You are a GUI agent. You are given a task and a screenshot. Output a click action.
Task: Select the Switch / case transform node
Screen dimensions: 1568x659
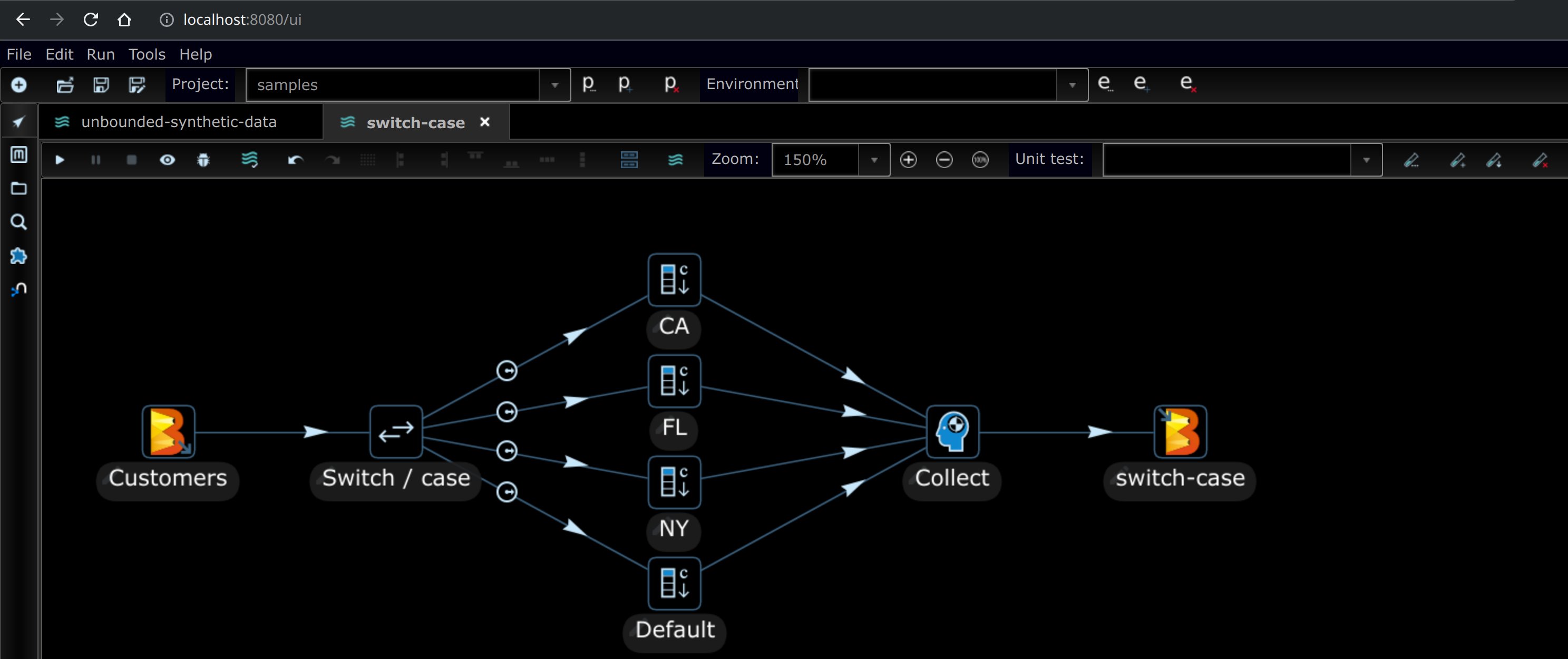396,432
